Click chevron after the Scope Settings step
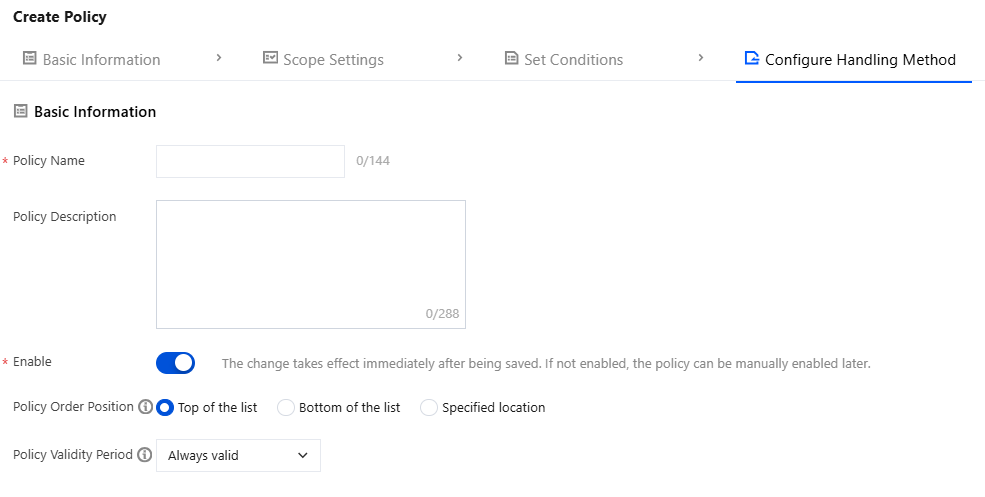The height and width of the screenshot is (497, 985). point(460,58)
